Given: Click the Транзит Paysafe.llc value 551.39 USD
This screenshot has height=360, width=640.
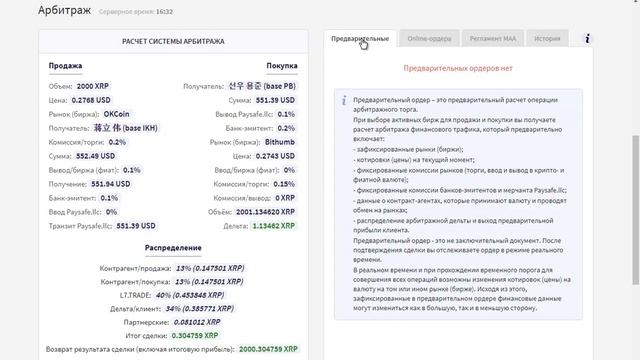Looking at the screenshot, I should pyautogui.click(x=136, y=226).
